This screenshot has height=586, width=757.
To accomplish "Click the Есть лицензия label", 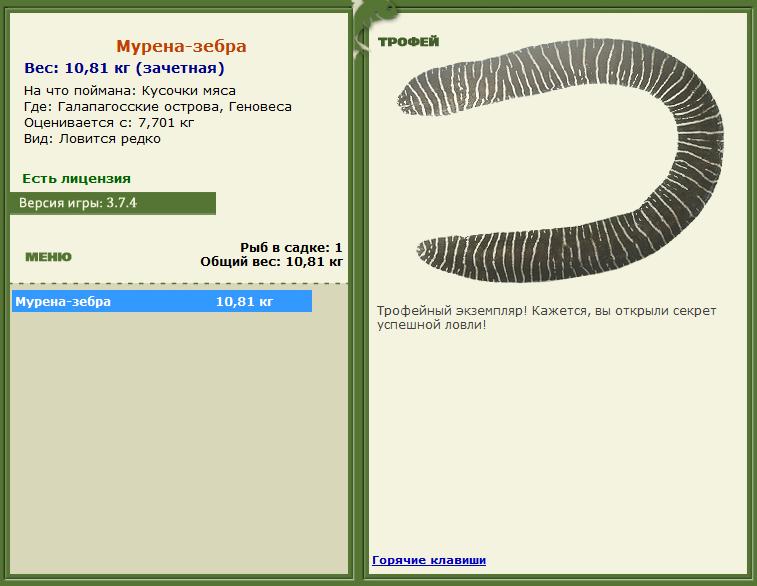I will pos(76,179).
